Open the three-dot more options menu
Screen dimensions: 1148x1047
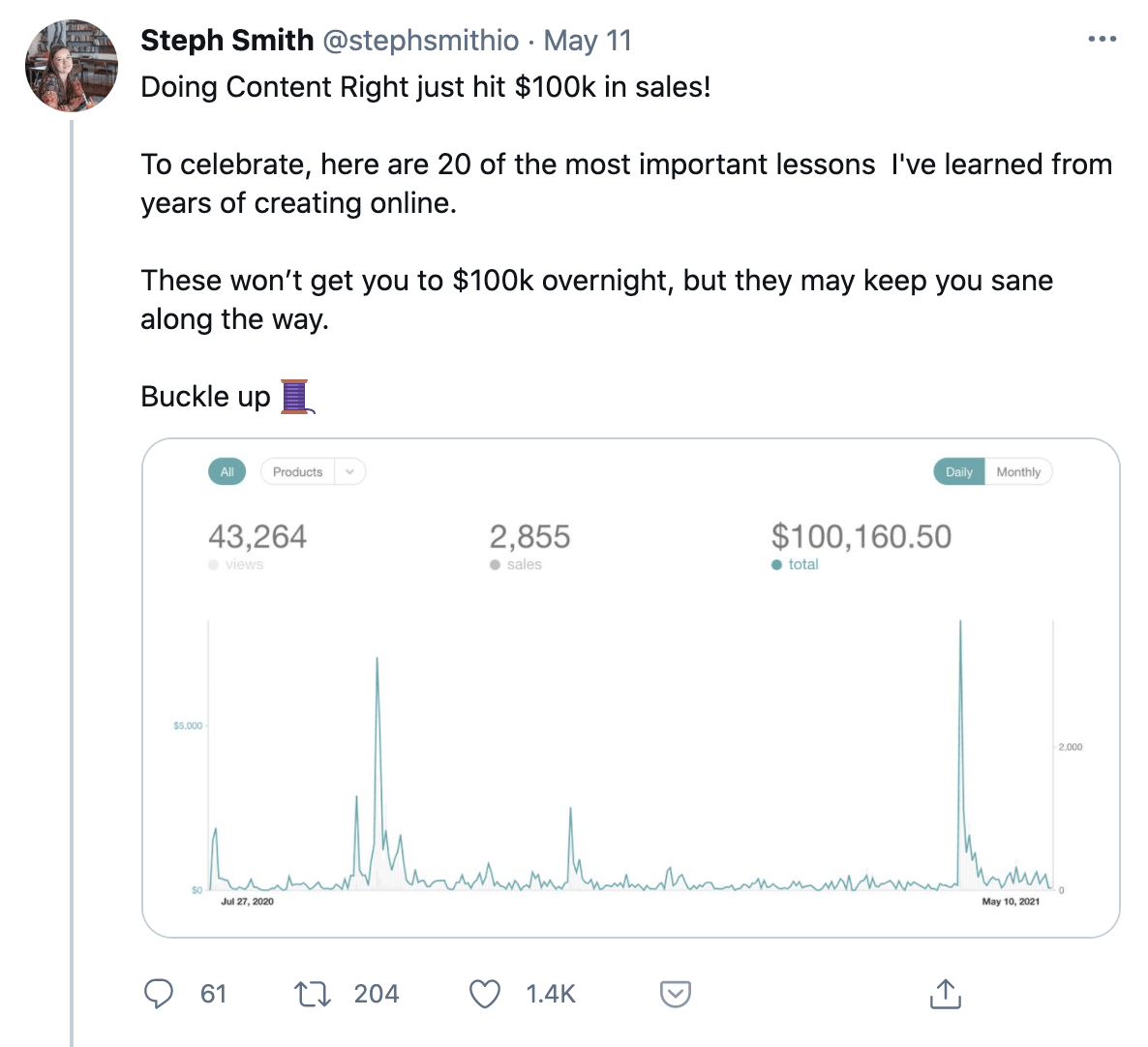tap(1103, 40)
